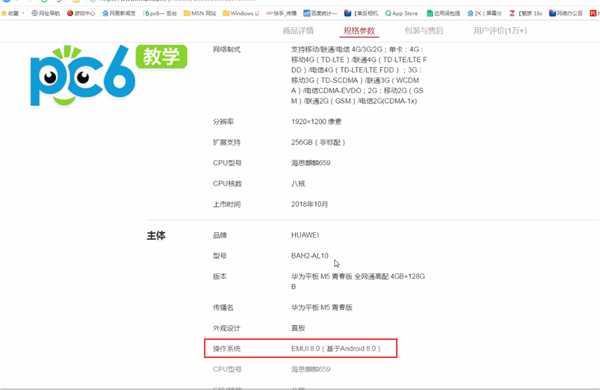
Task: Select the EMUI 8.0 (基于Android 8.0) value
Action: click(x=336, y=349)
